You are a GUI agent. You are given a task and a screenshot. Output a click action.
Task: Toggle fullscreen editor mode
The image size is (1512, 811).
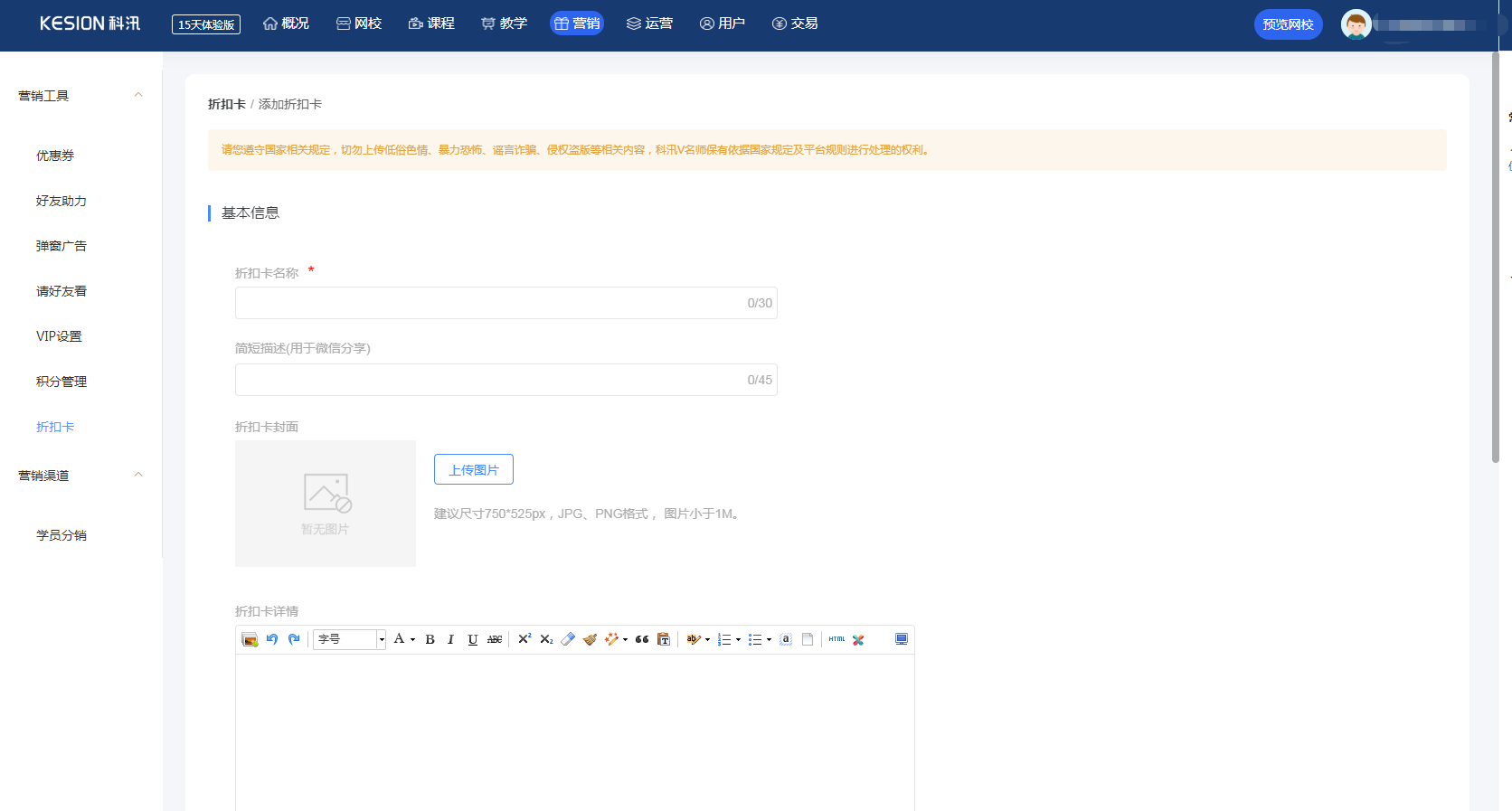(x=902, y=639)
